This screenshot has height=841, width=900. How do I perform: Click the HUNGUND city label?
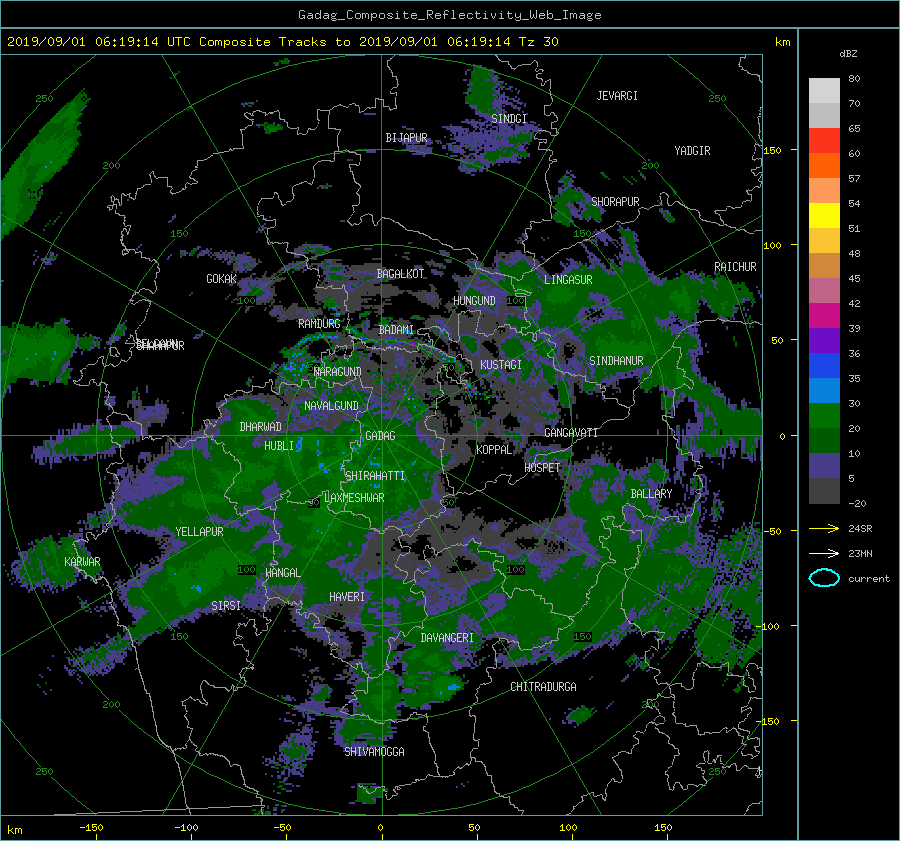click(x=474, y=300)
